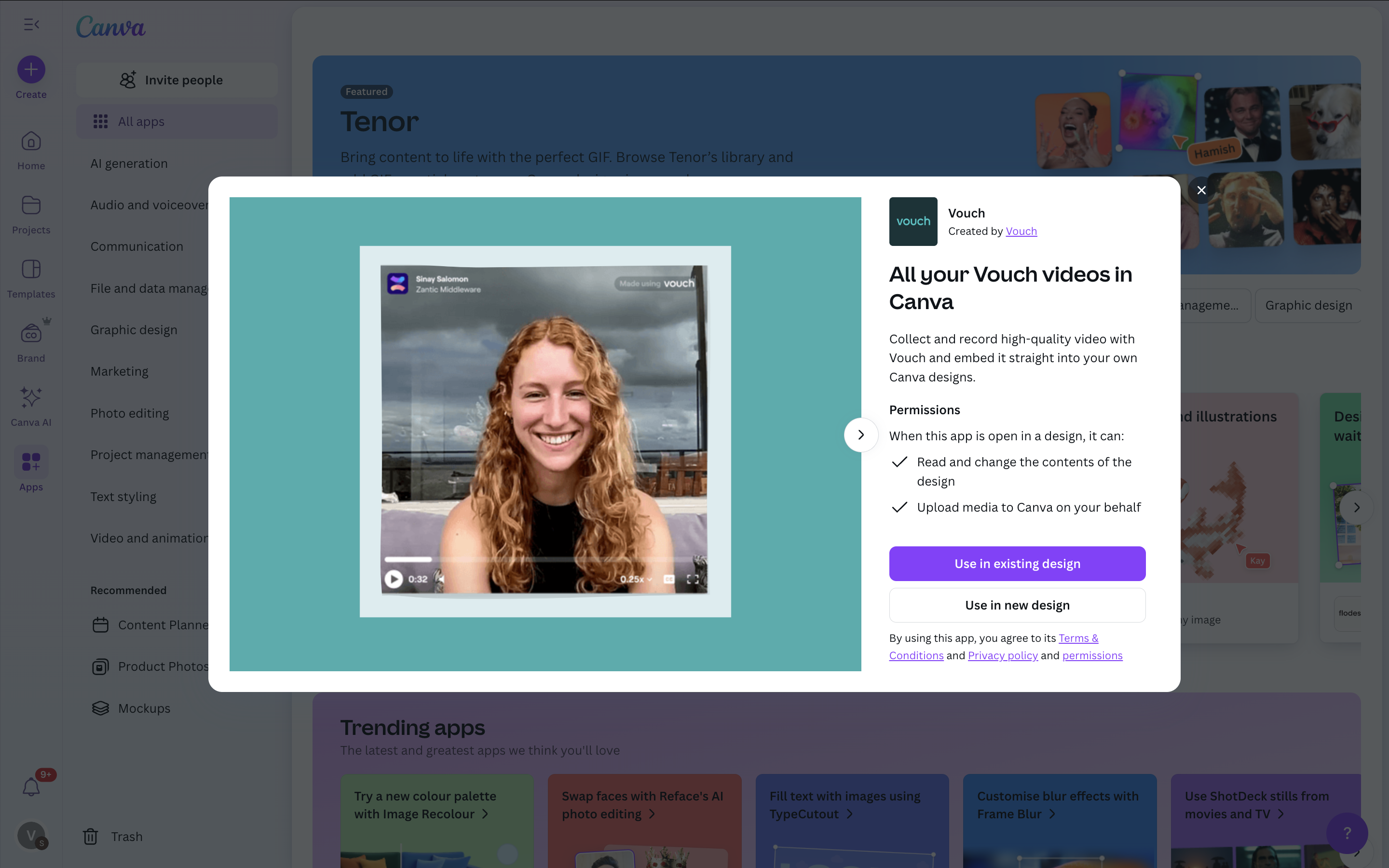Select Graphic design sidebar category

(134, 330)
